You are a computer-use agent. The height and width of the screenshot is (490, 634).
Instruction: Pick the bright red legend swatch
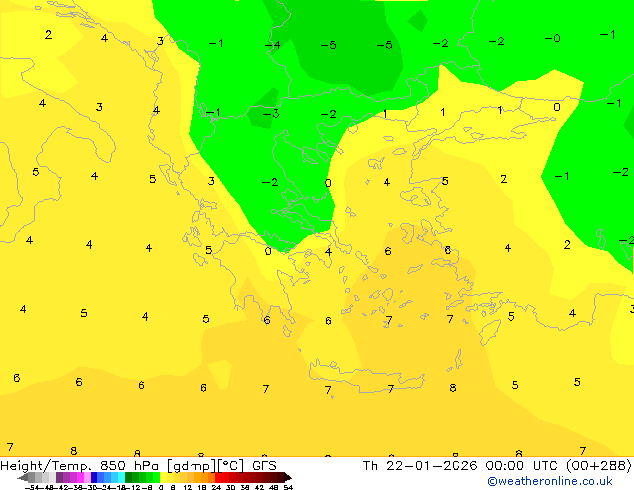[x=218, y=477]
